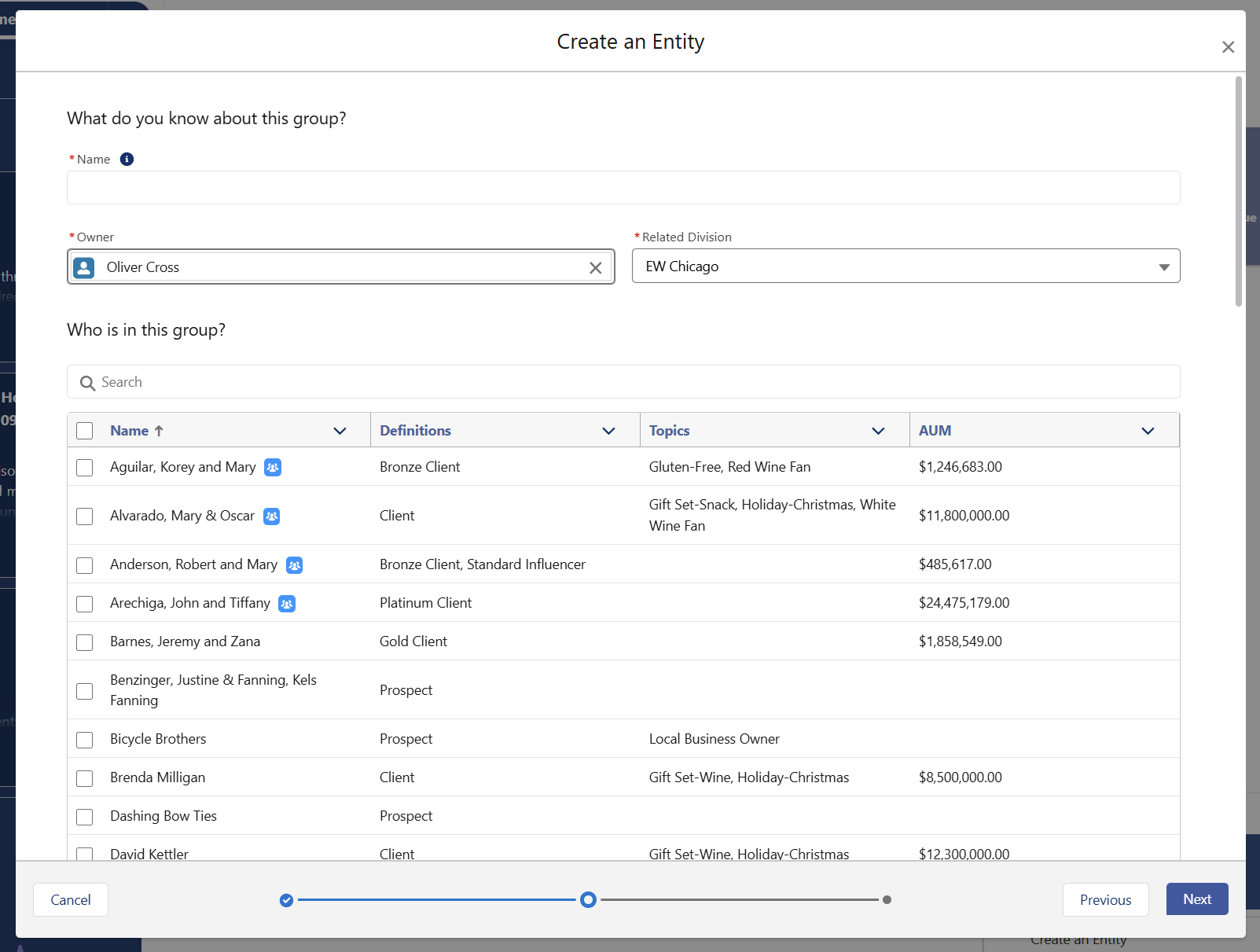Click the group member Search field
1260x952 pixels.
(623, 382)
